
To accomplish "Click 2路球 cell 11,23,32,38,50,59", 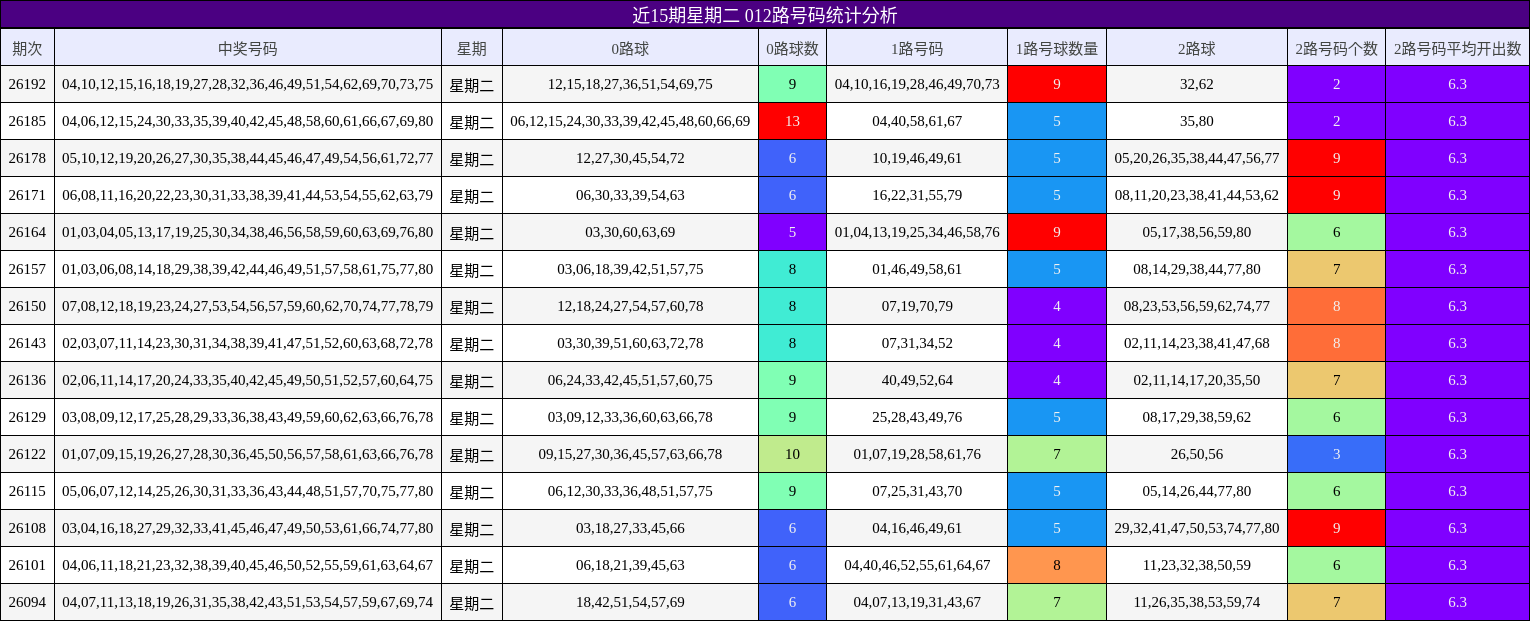I will [x=1197, y=565].
